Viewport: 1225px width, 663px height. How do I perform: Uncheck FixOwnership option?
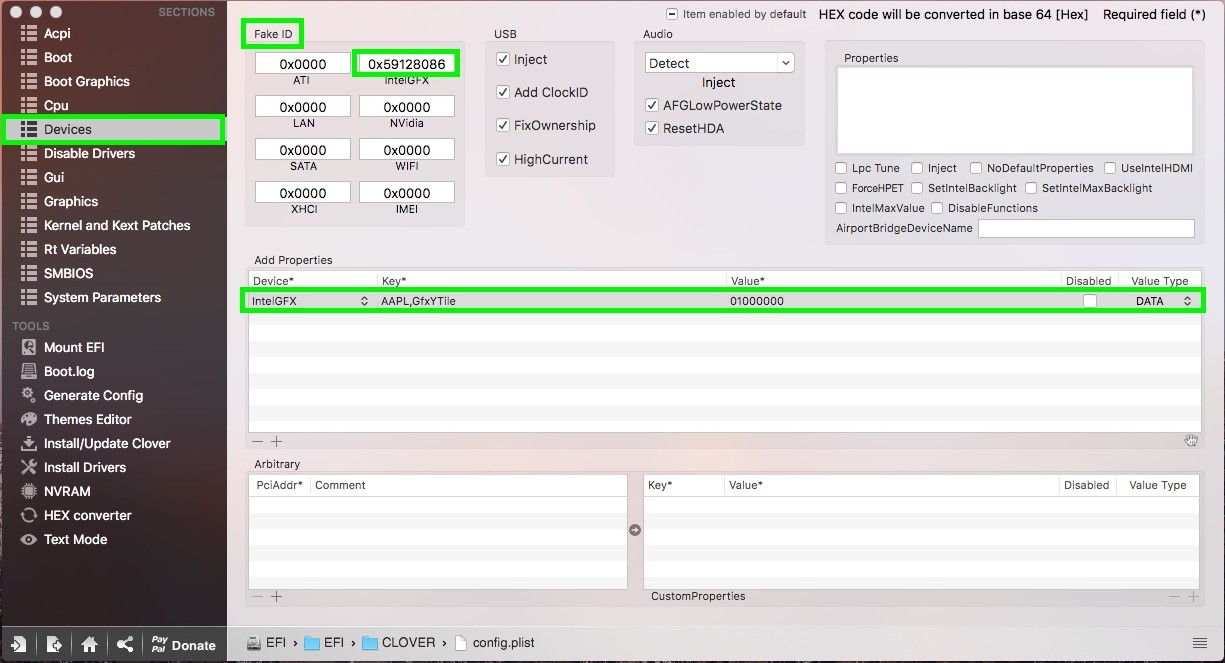point(503,125)
